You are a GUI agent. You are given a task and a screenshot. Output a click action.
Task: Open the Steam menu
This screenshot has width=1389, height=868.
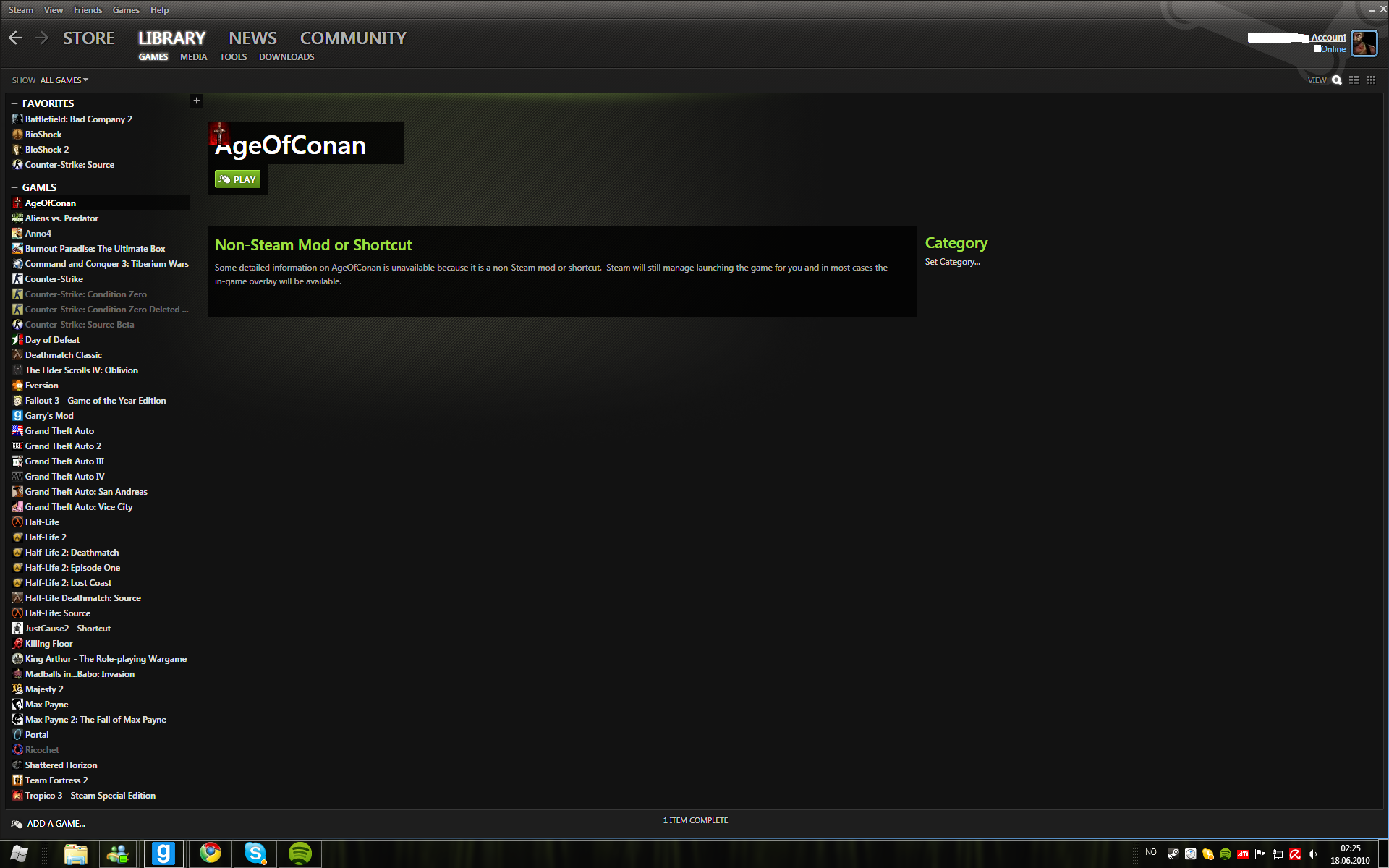[x=21, y=10]
